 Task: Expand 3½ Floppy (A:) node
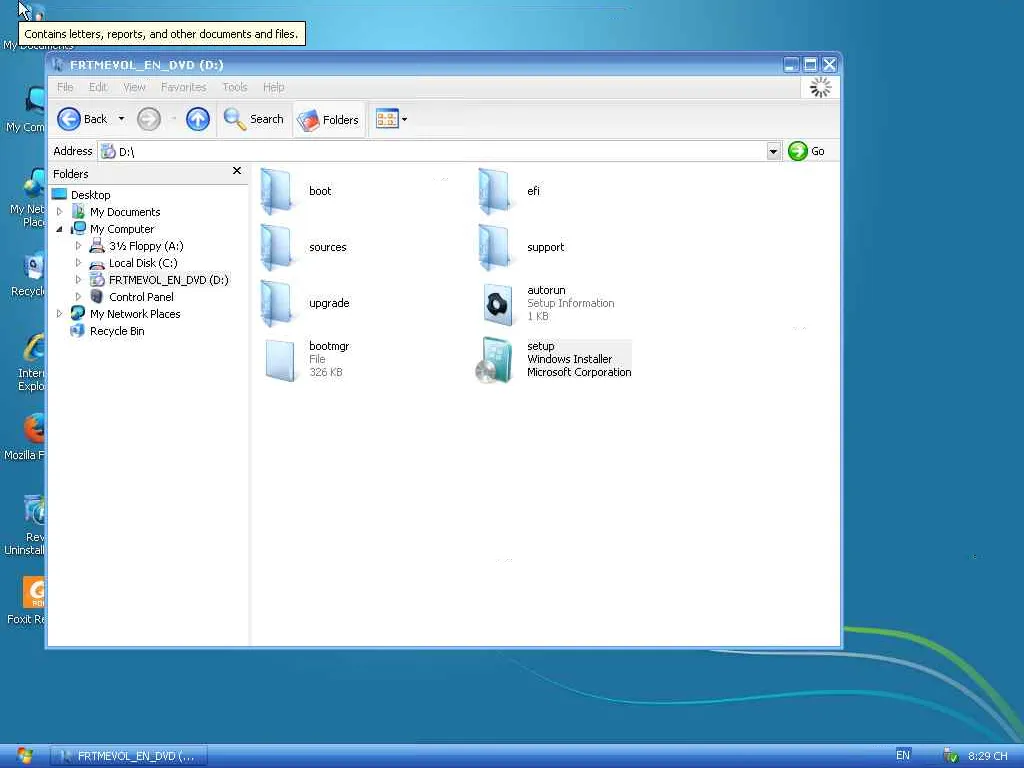[x=78, y=246]
